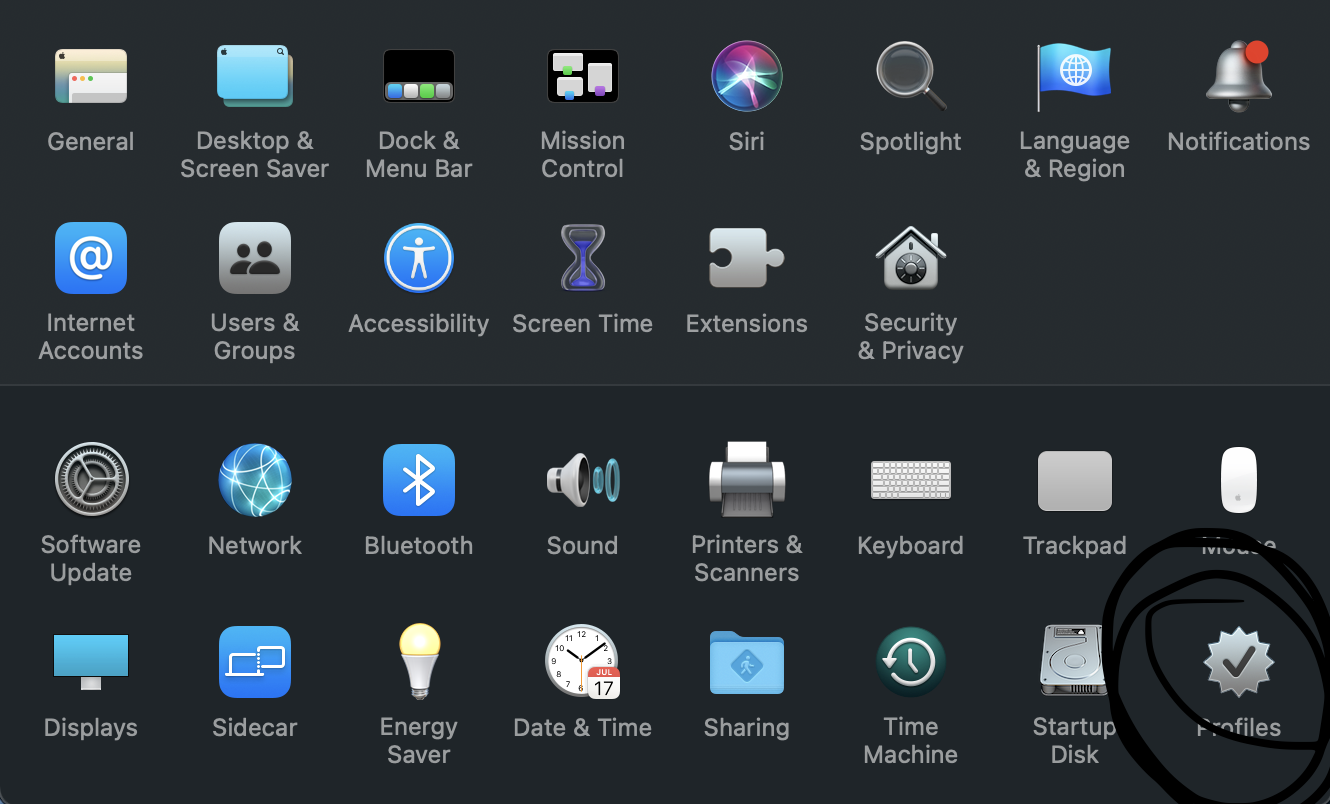
Task: Open Sidecar preferences
Action: click(255, 662)
